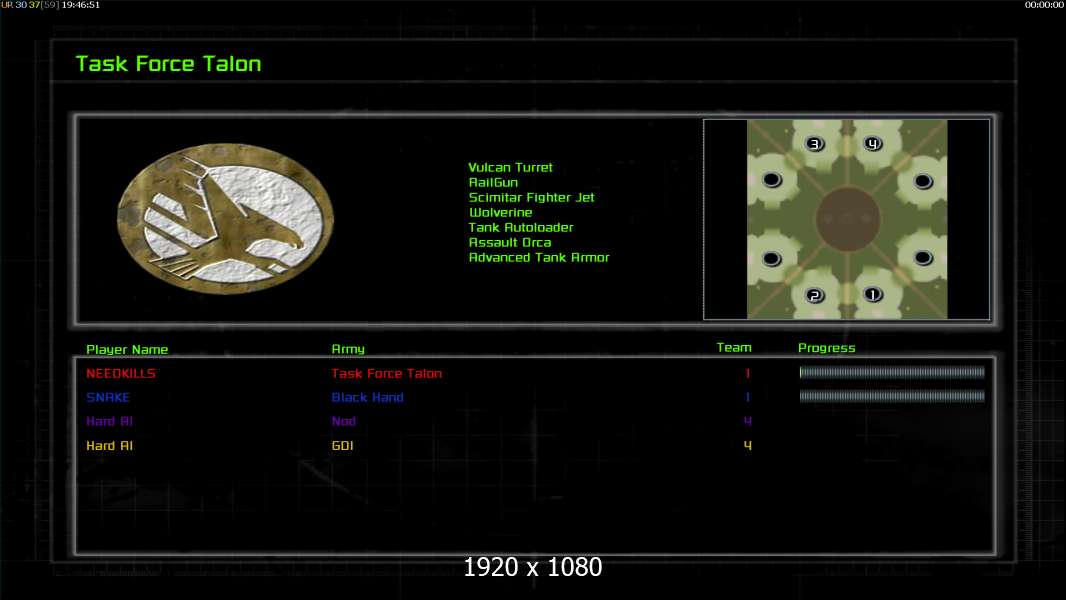Click the Progress column header
1066x600 pixels.
tap(826, 348)
